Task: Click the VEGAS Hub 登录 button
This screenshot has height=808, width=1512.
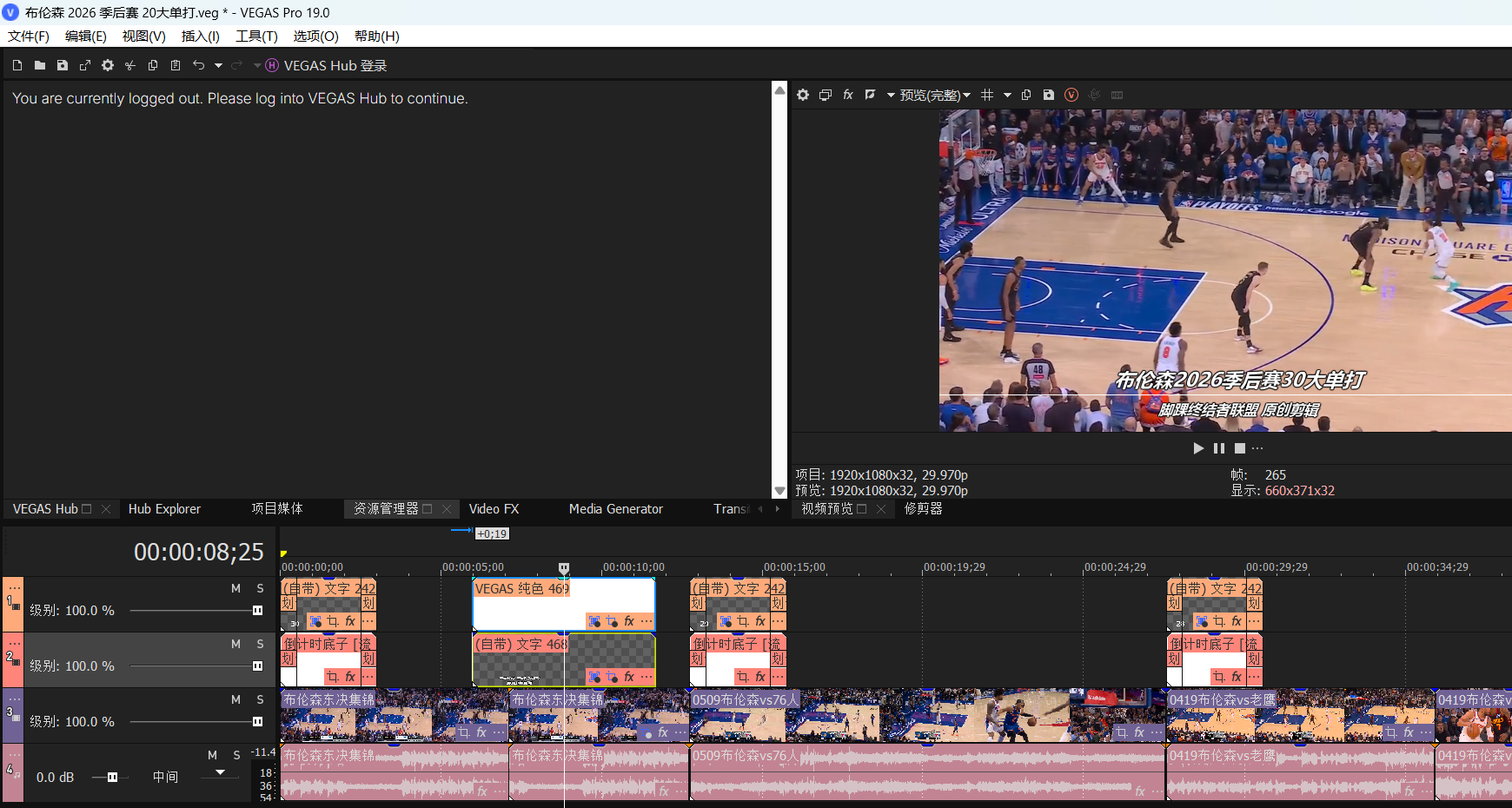Action: [x=327, y=65]
